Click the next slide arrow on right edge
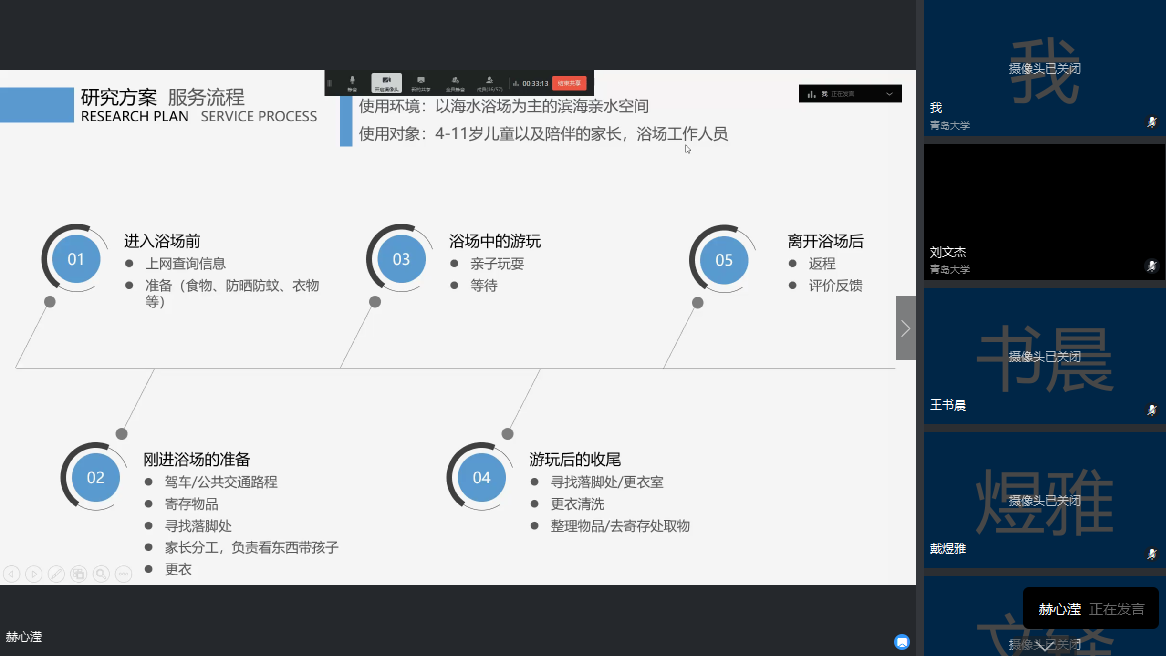1166x656 pixels. tap(905, 328)
